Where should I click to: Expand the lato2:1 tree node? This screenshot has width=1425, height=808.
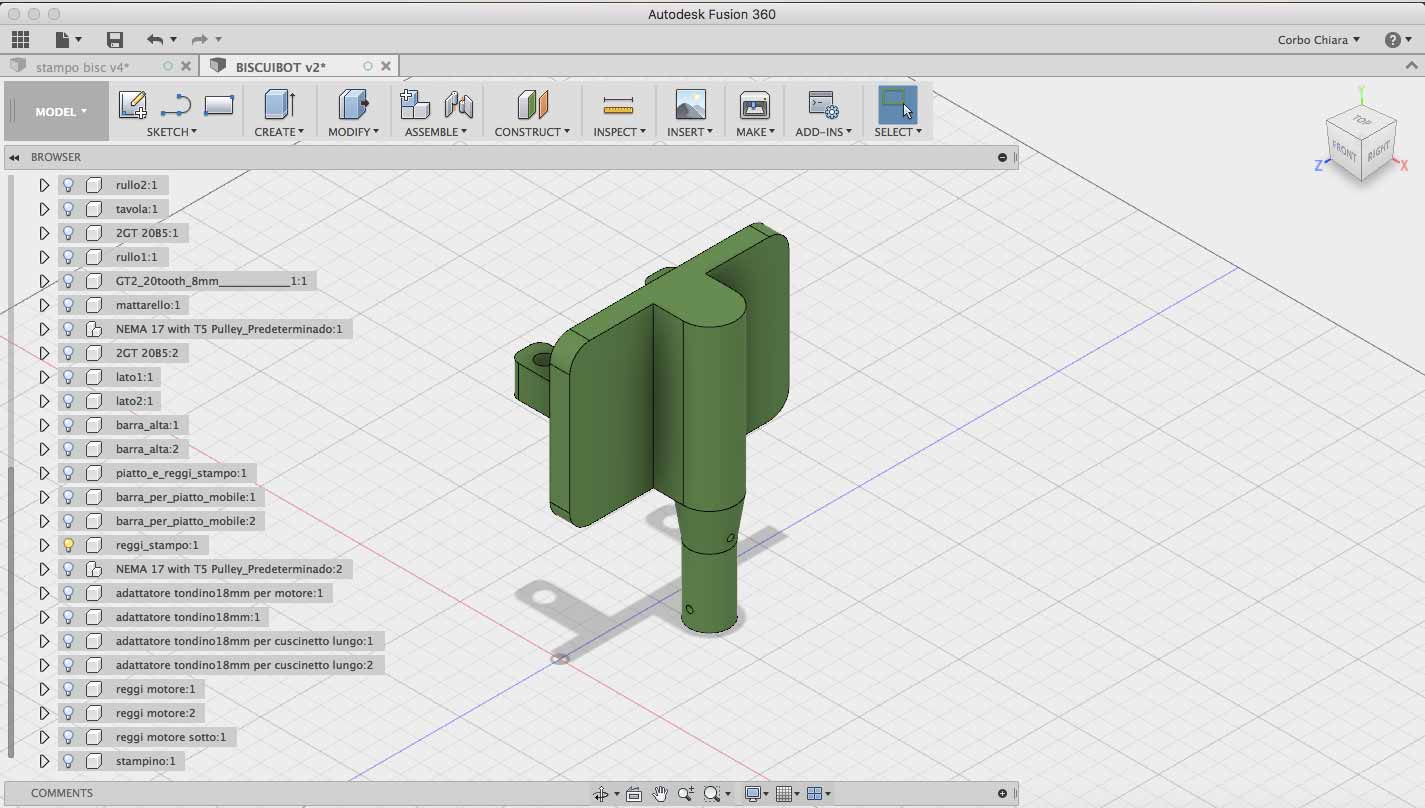point(44,401)
